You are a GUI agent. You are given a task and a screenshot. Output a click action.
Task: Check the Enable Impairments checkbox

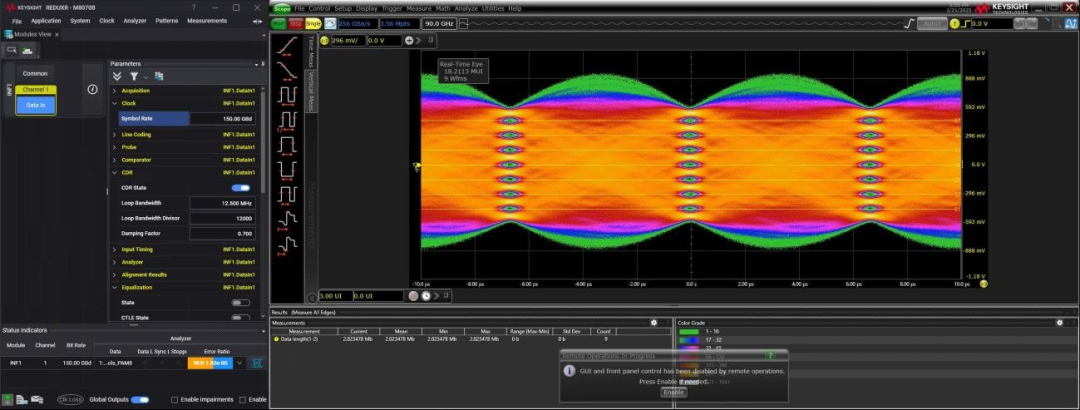coord(174,400)
